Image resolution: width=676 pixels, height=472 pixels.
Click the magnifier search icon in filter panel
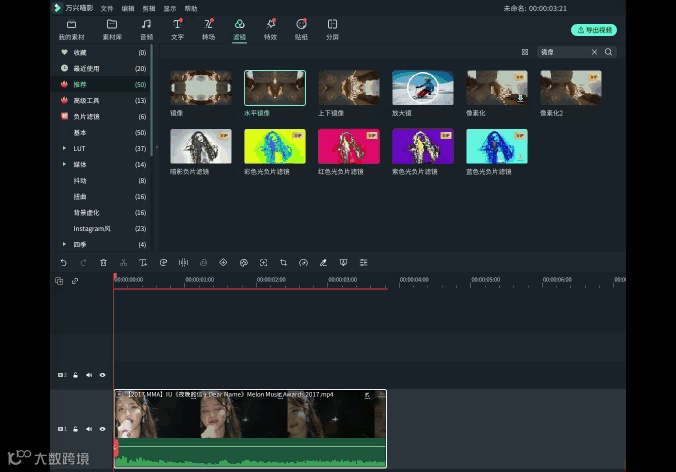(x=608, y=52)
